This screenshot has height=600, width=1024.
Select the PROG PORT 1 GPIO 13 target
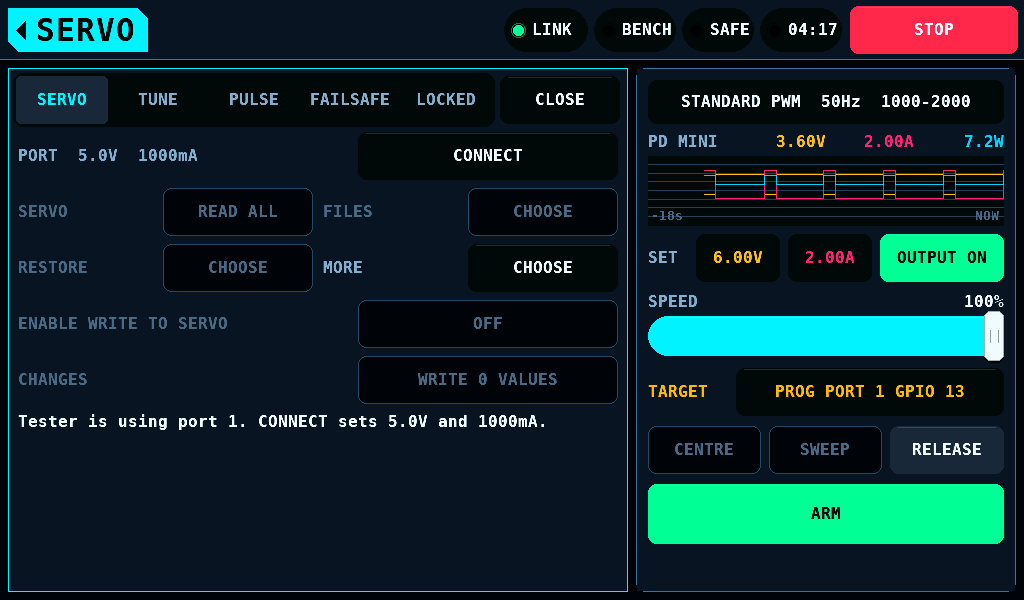pyautogui.click(x=869, y=392)
